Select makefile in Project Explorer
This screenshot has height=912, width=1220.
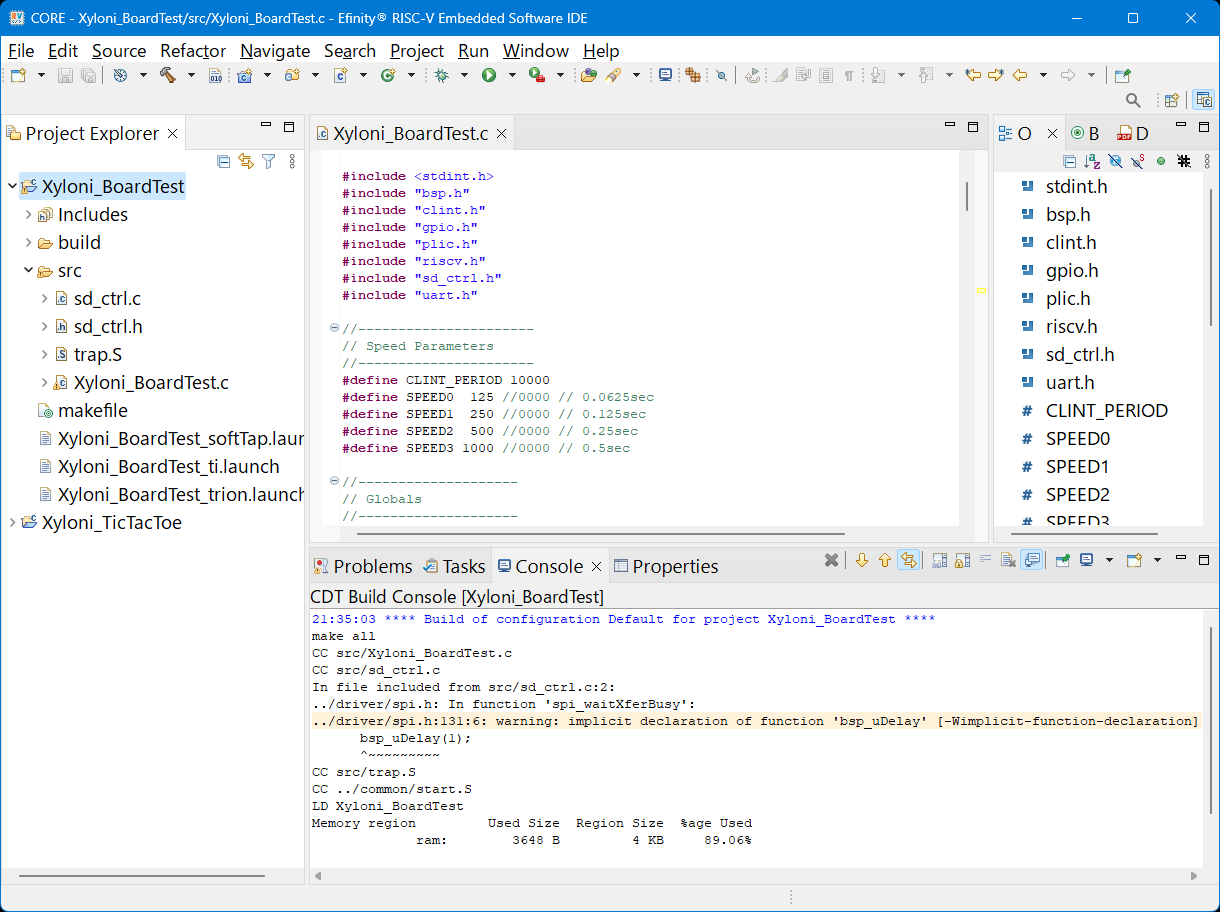(92, 411)
